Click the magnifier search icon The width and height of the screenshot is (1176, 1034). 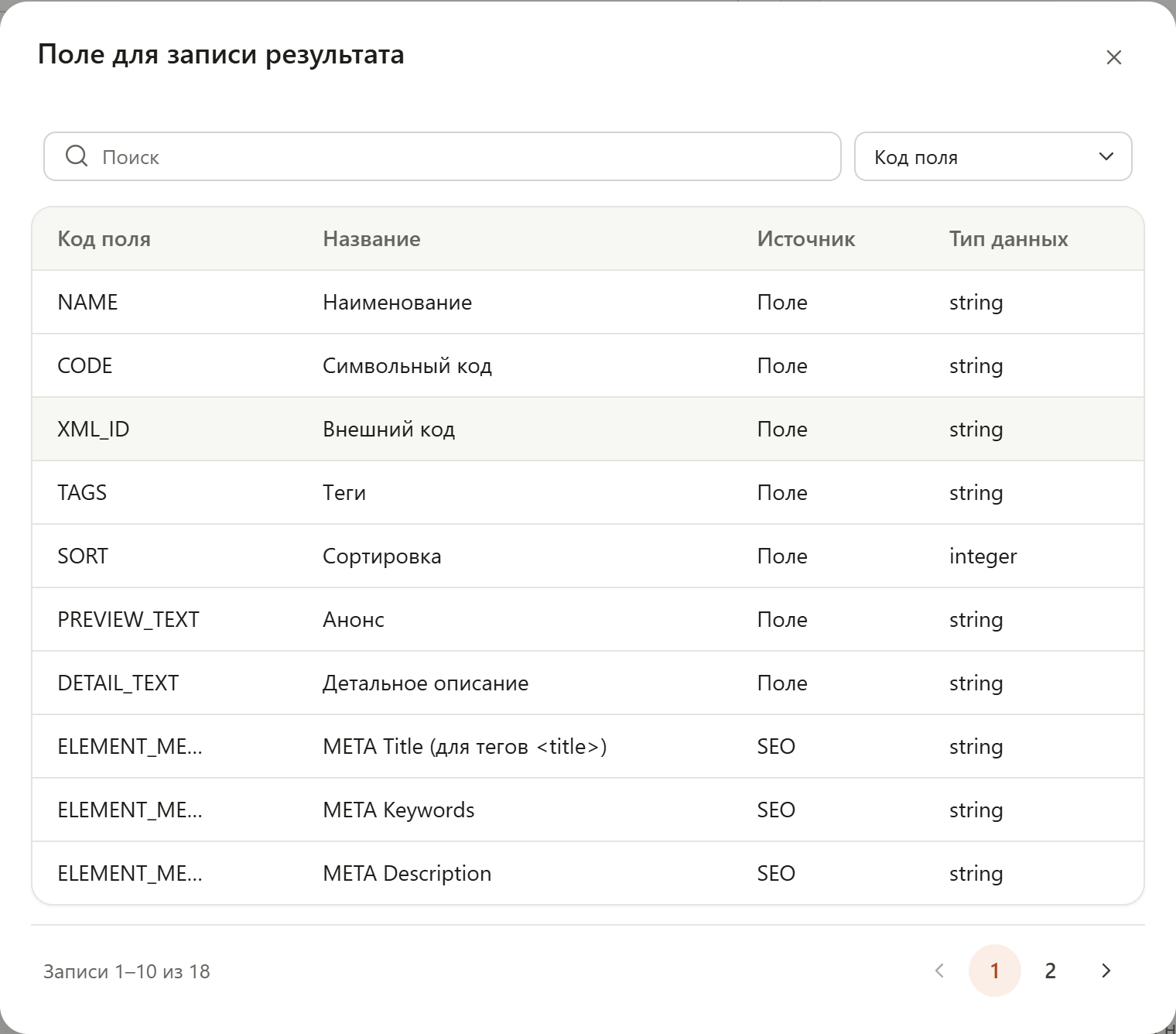point(77,156)
